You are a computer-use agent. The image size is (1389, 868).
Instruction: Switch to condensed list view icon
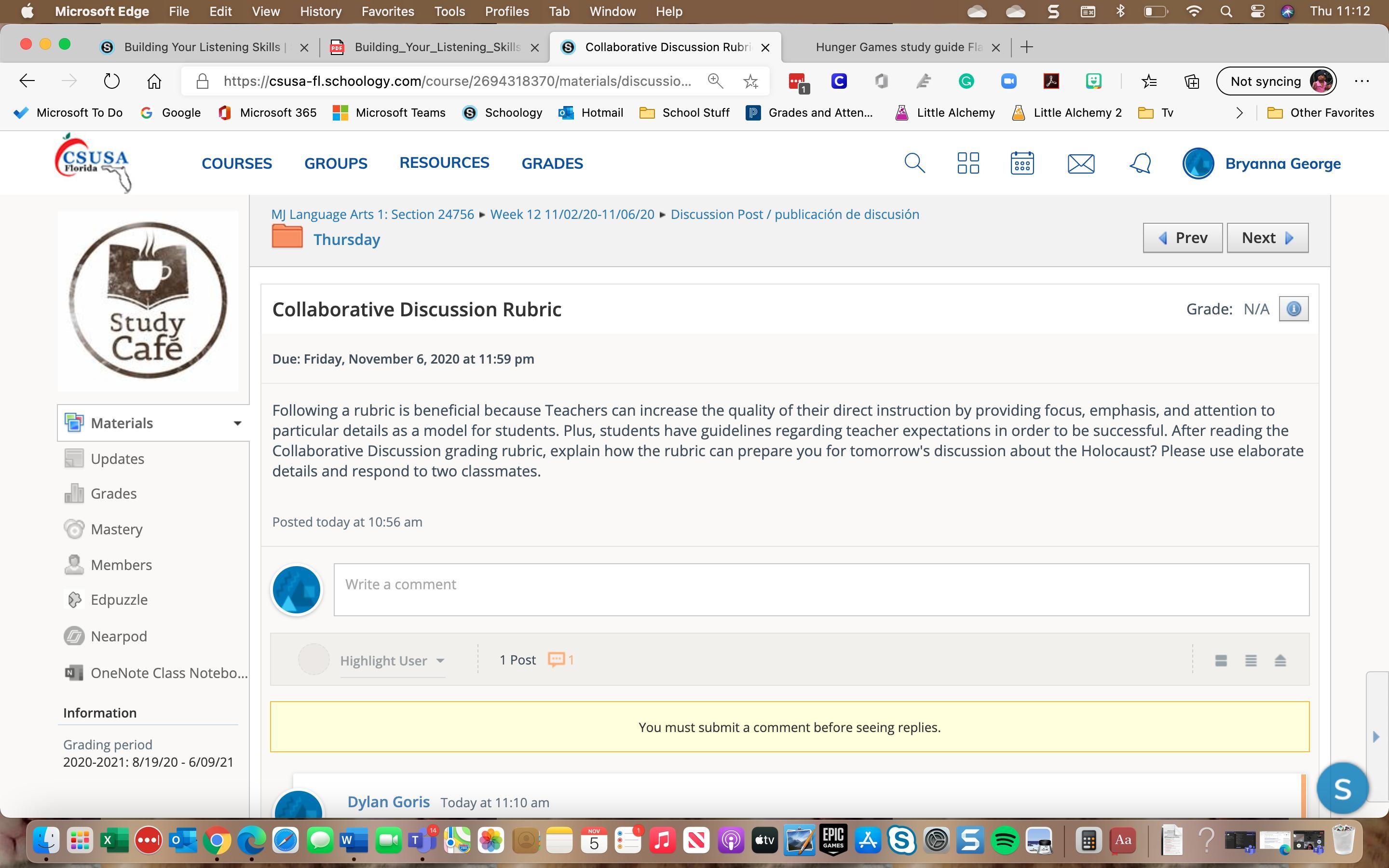point(1251,660)
